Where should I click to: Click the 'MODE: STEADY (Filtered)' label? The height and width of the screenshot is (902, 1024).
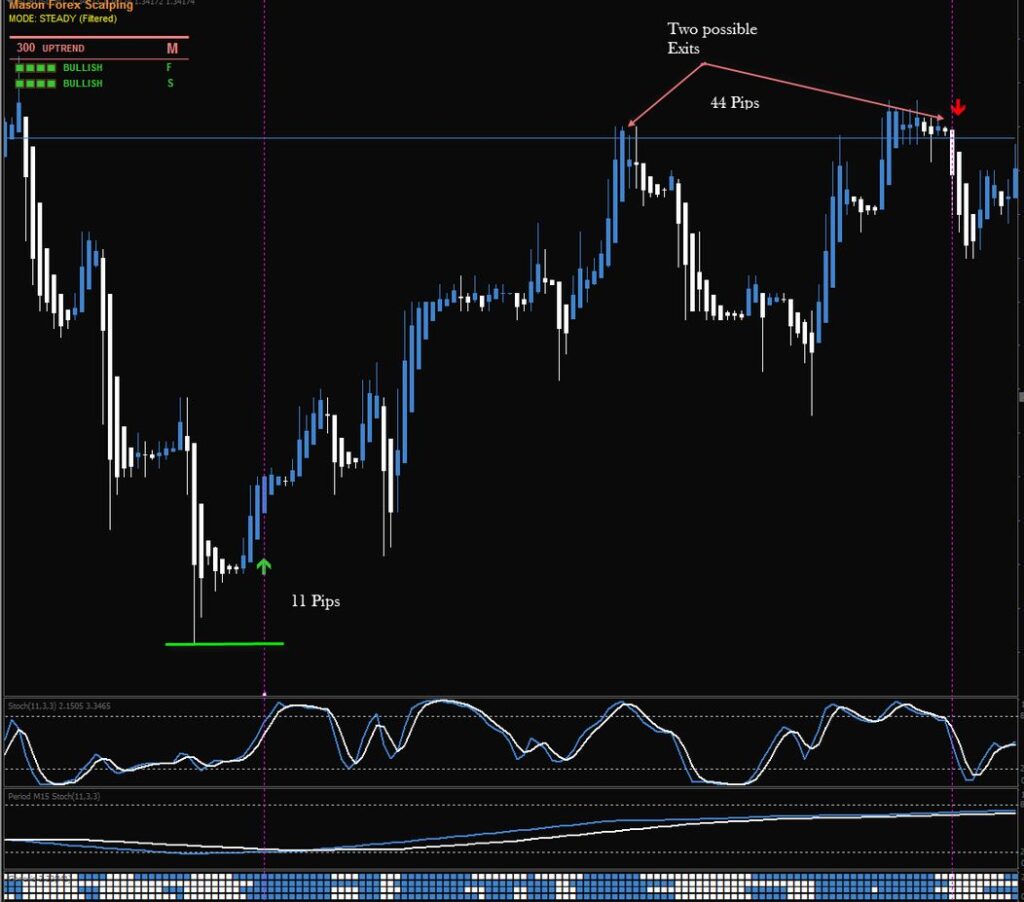pos(63,19)
